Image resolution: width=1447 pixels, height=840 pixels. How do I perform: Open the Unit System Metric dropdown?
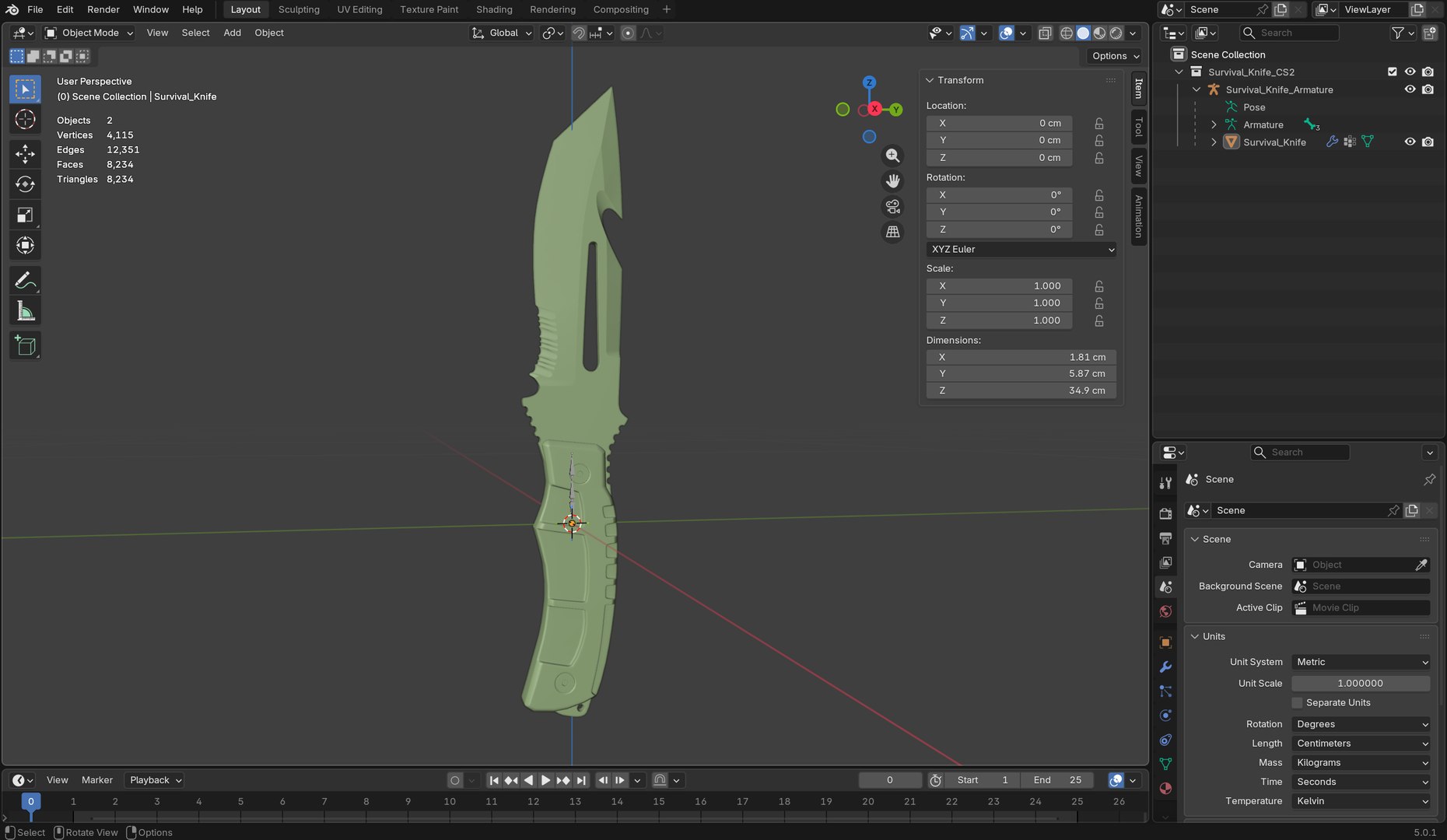click(x=1361, y=662)
